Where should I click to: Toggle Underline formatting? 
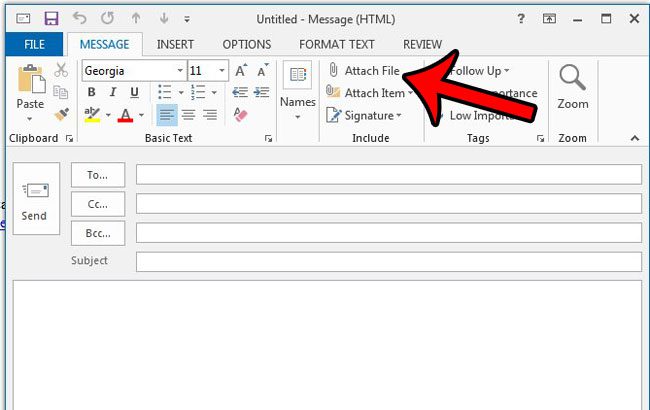134,92
